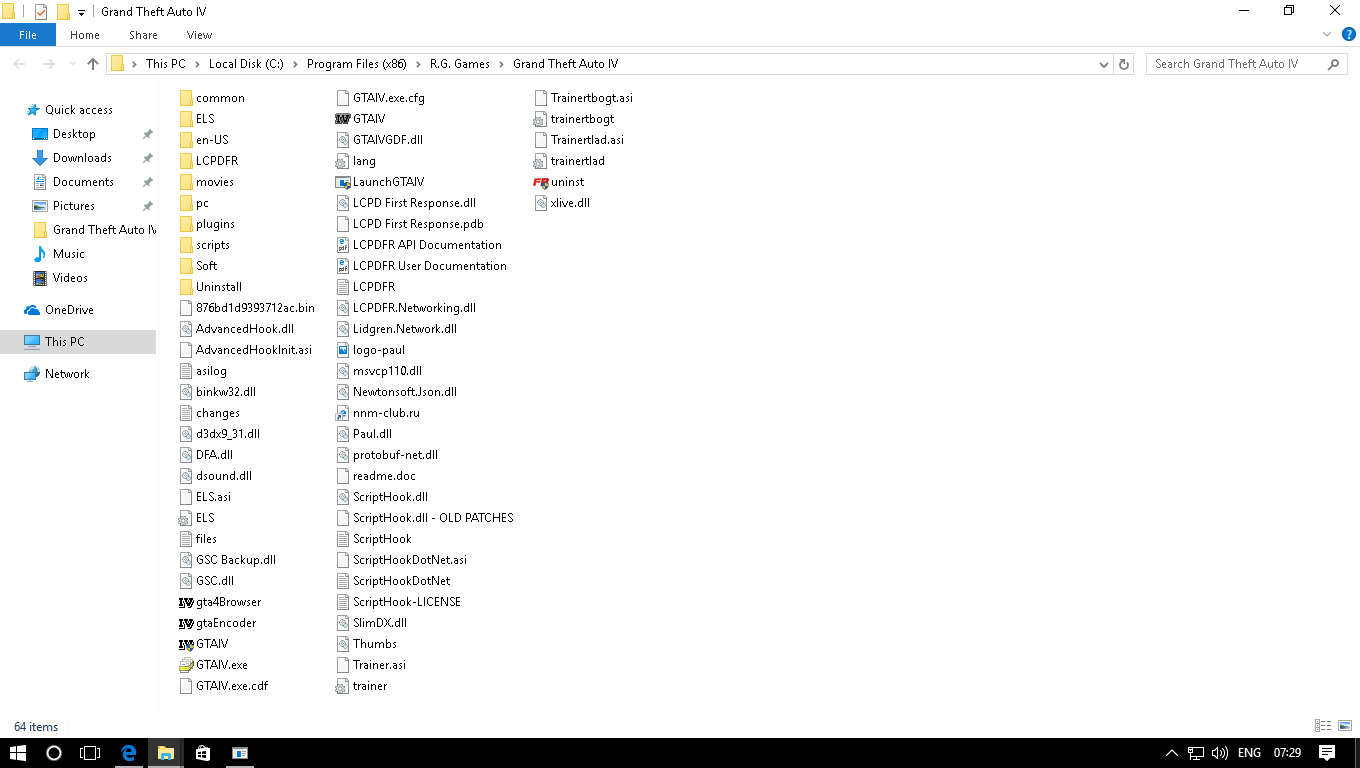The width and height of the screenshot is (1360, 768).
Task: Select the gta4Browser application icon
Action: click(185, 602)
